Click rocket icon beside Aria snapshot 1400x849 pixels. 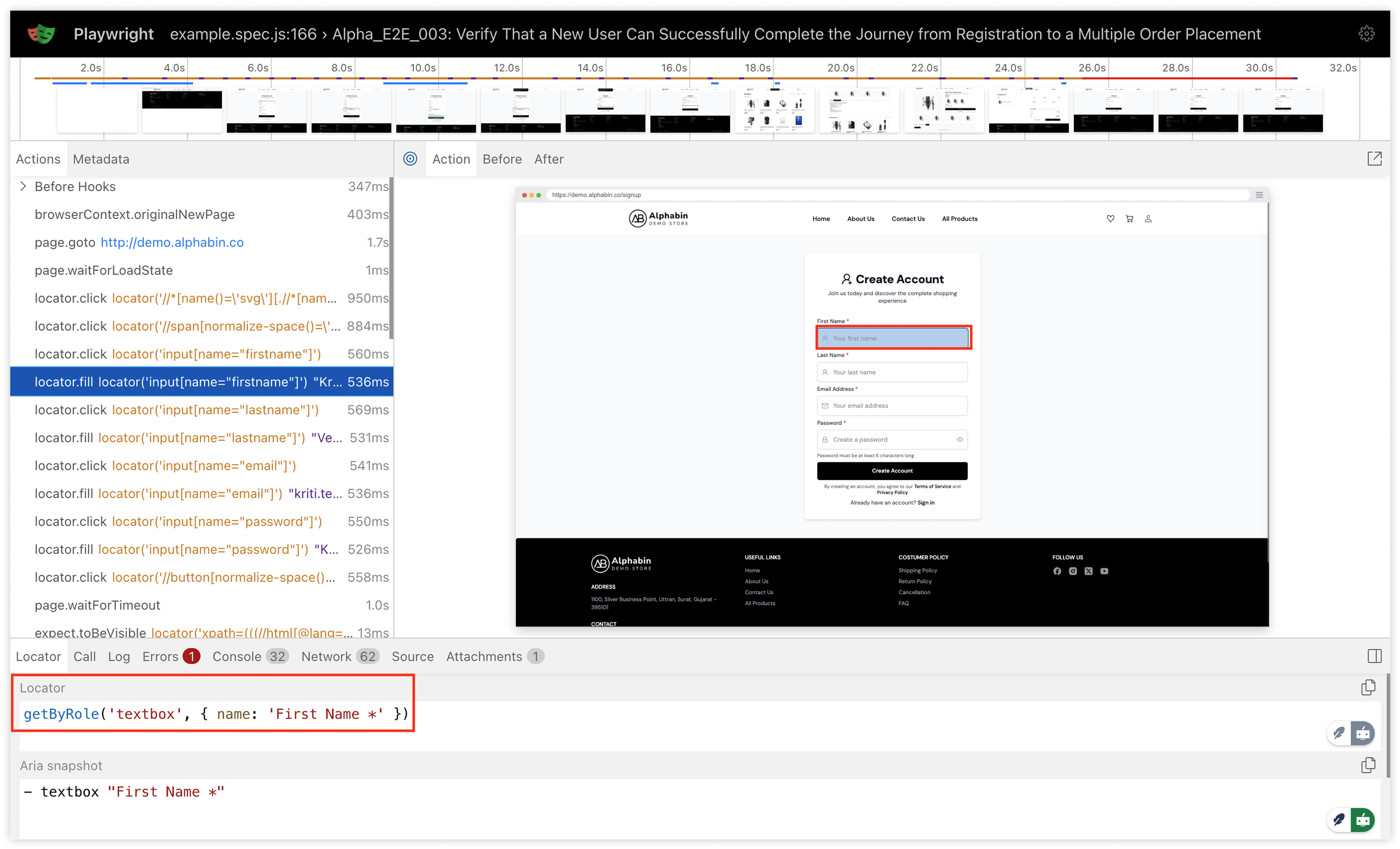[x=1339, y=820]
